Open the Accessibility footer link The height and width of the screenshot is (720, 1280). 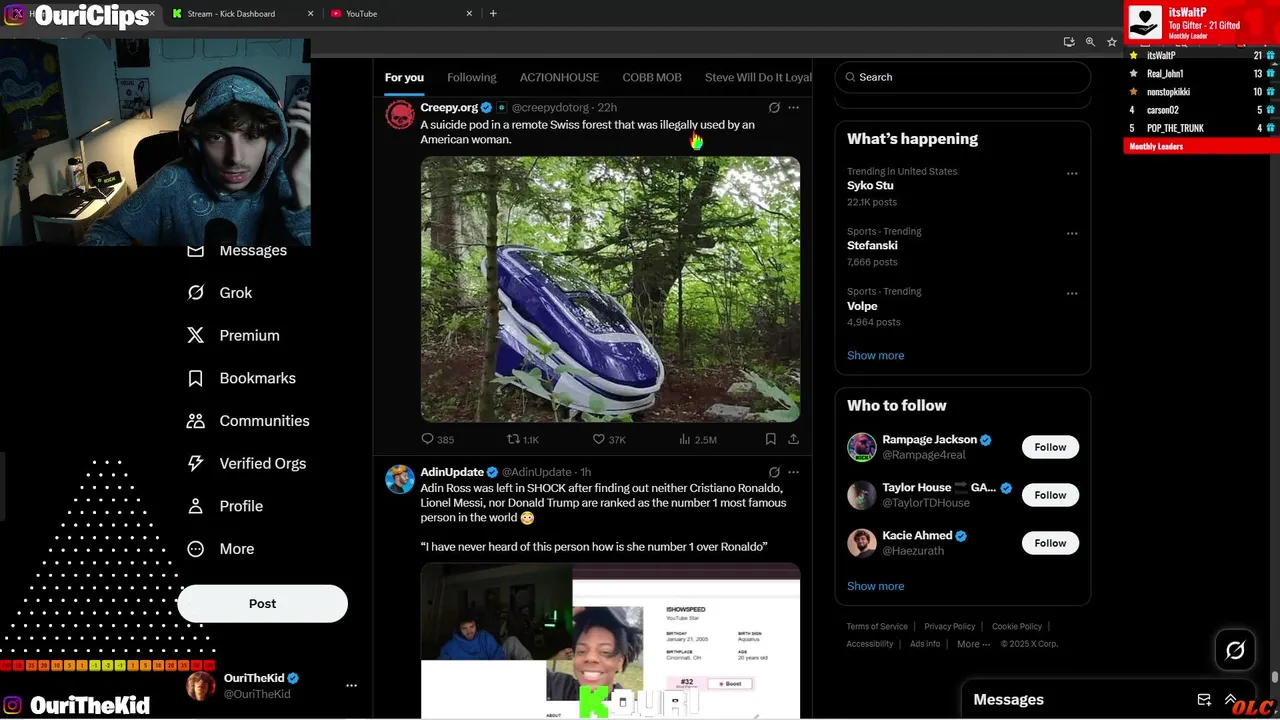[x=870, y=644]
